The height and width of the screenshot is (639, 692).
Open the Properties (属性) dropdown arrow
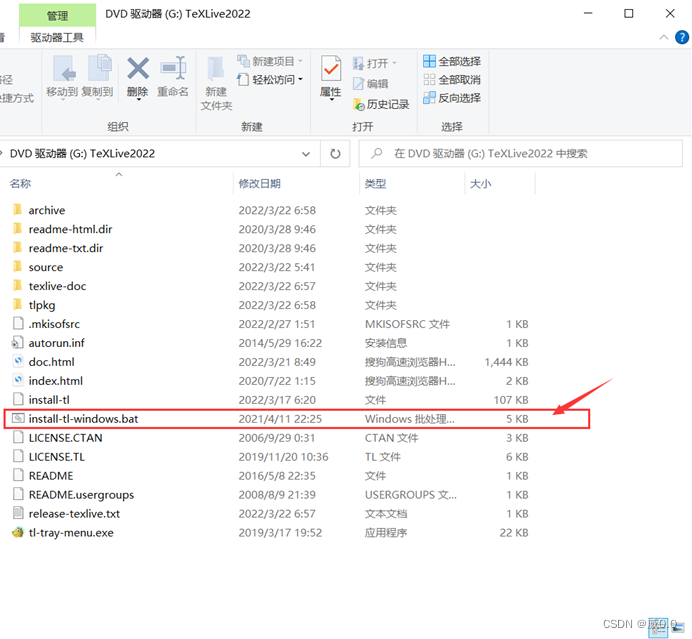click(x=331, y=100)
